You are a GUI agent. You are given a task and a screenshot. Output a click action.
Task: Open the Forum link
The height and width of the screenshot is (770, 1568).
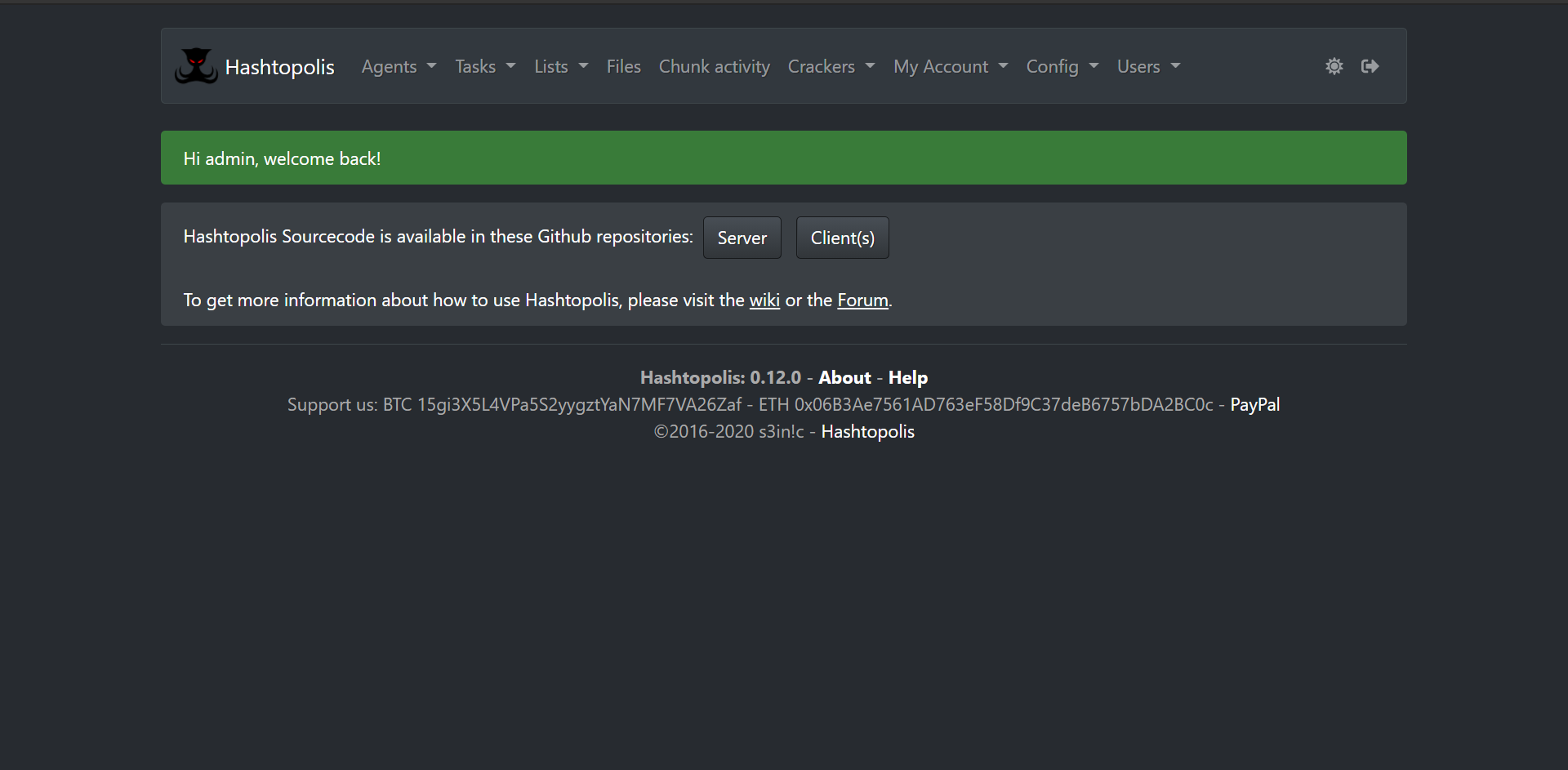pos(862,300)
